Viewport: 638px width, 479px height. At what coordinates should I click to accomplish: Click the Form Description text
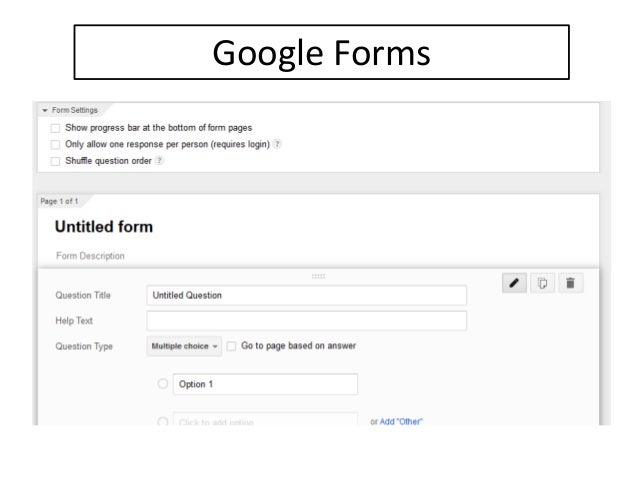(90, 256)
